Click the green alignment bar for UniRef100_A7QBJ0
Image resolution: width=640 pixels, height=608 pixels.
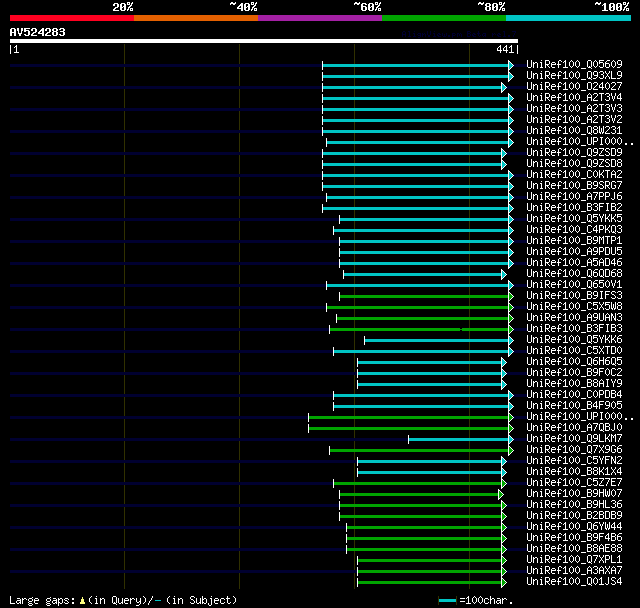pyautogui.click(x=409, y=428)
